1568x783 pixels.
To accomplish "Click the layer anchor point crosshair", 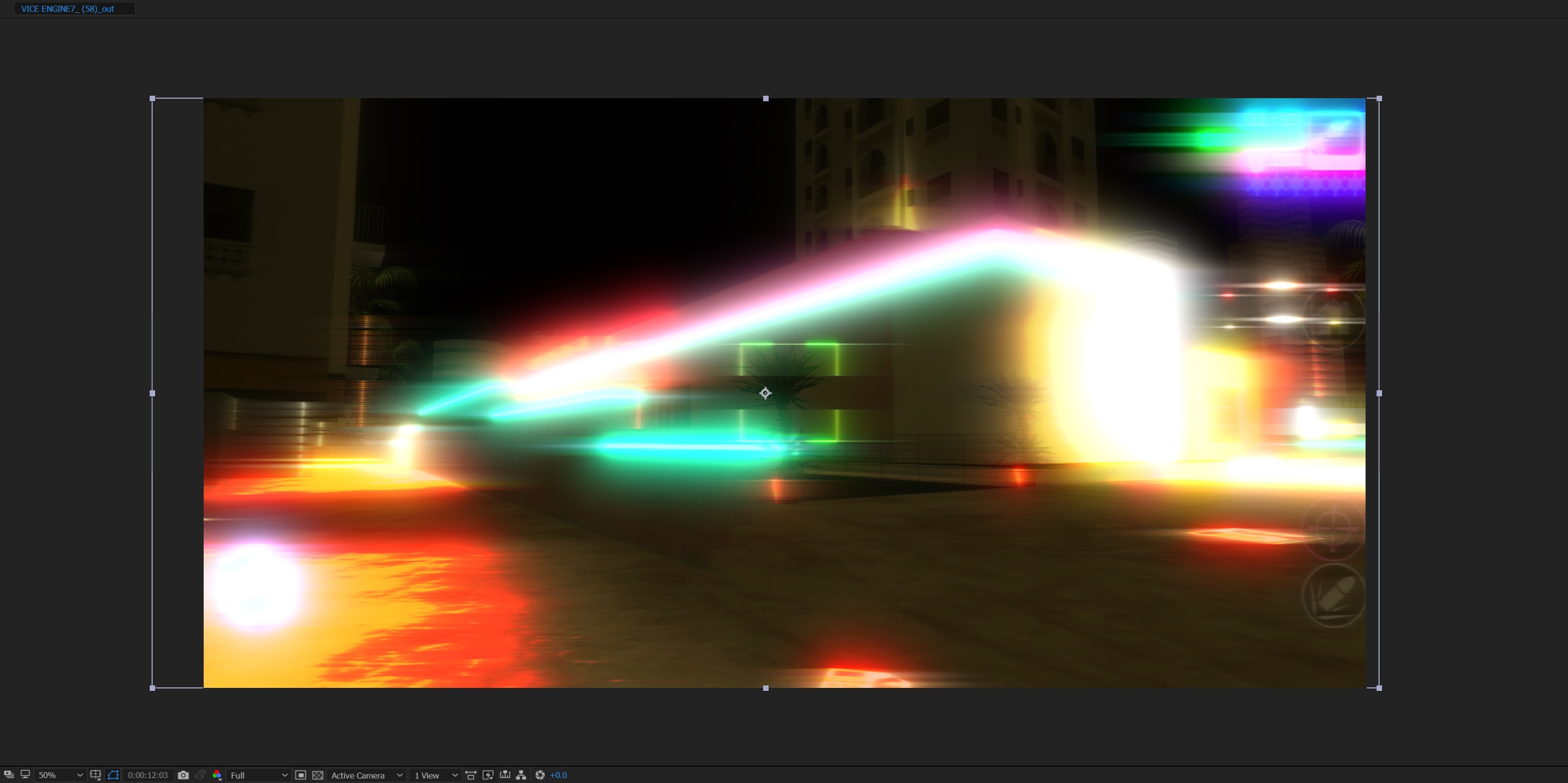I will coord(765,393).
